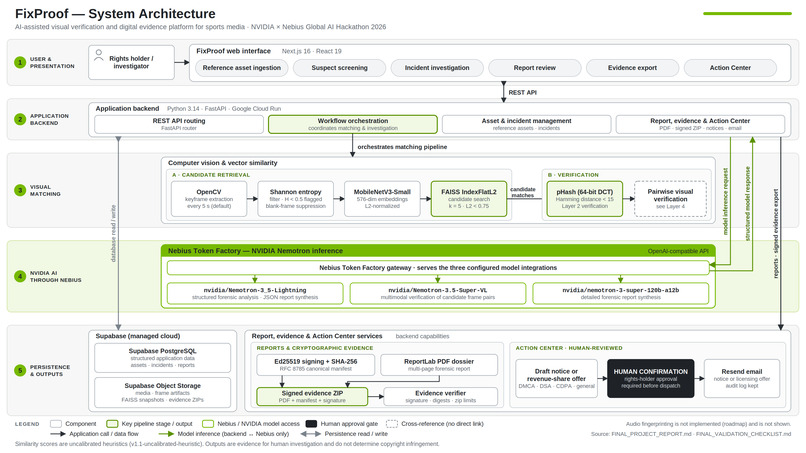Click the Report, evidence & Action Center backend box
This screenshot has height=453, width=806.
point(700,124)
